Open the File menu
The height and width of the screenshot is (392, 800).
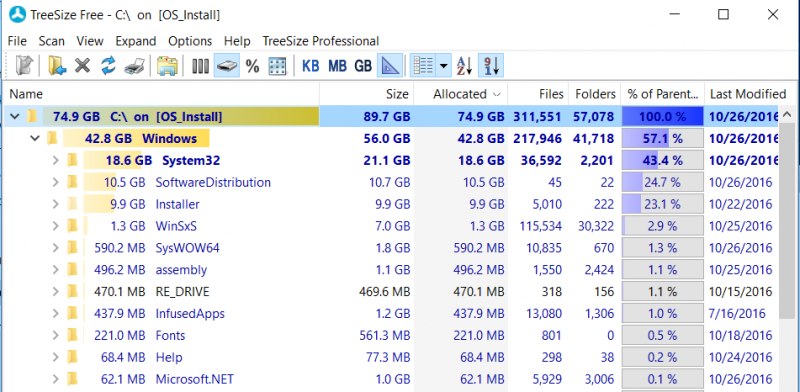click(x=17, y=41)
